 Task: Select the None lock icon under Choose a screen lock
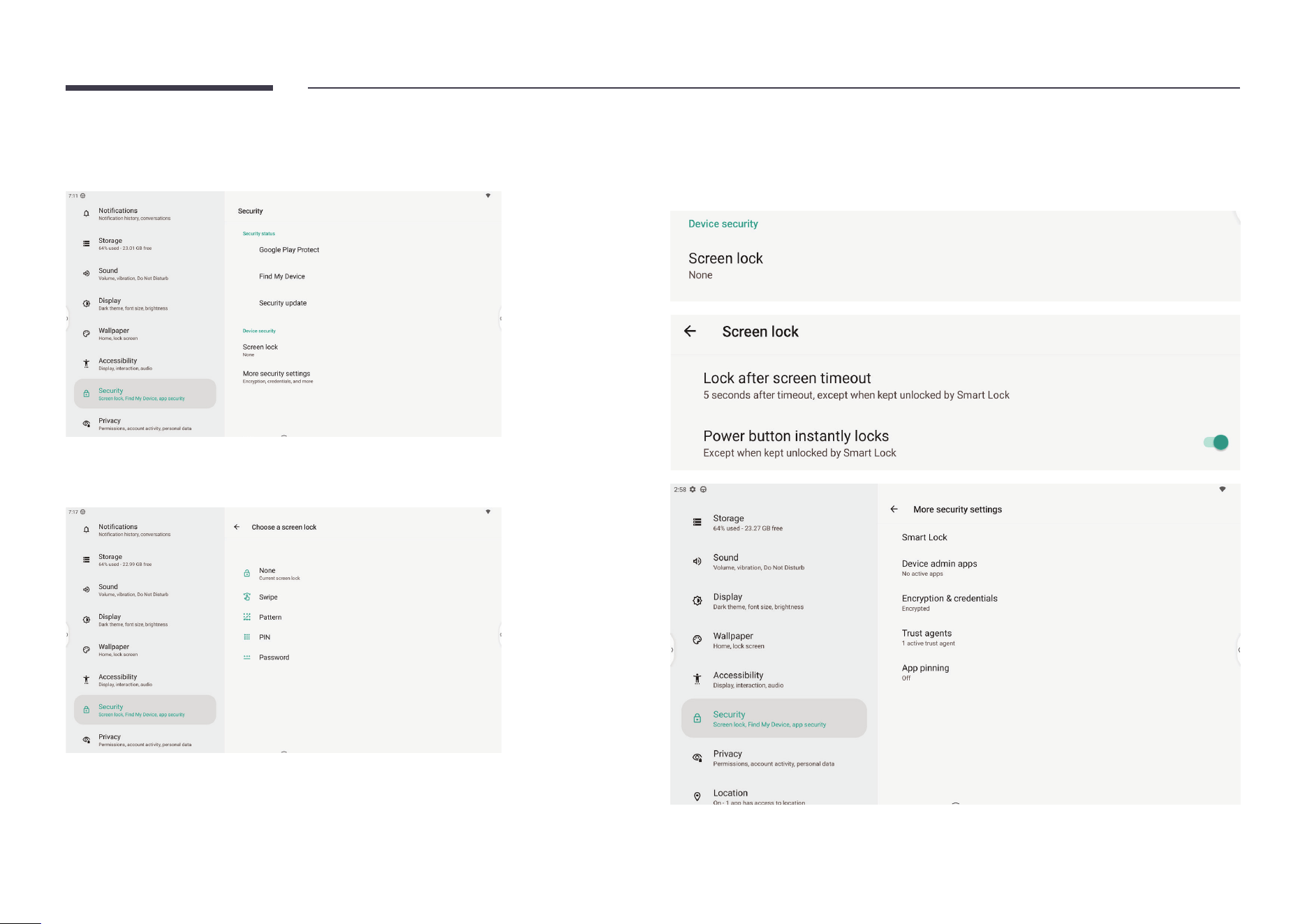246,574
